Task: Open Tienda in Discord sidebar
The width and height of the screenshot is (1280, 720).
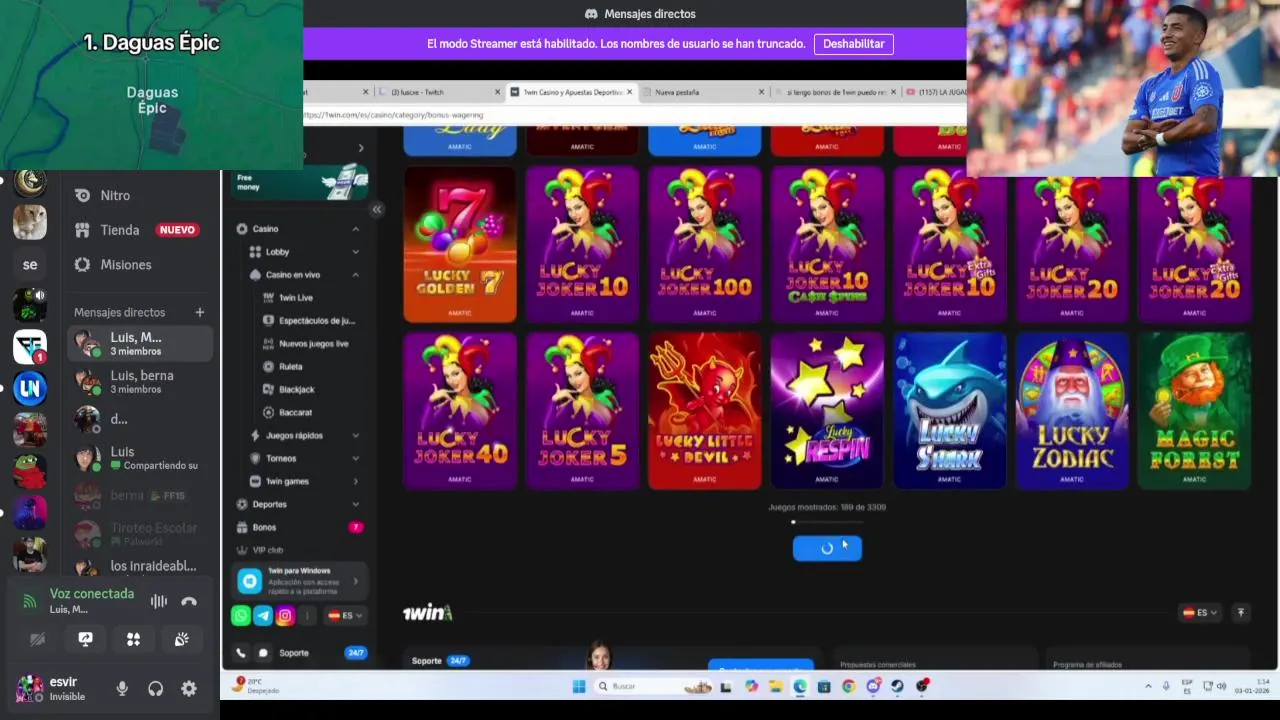Action: point(141,230)
